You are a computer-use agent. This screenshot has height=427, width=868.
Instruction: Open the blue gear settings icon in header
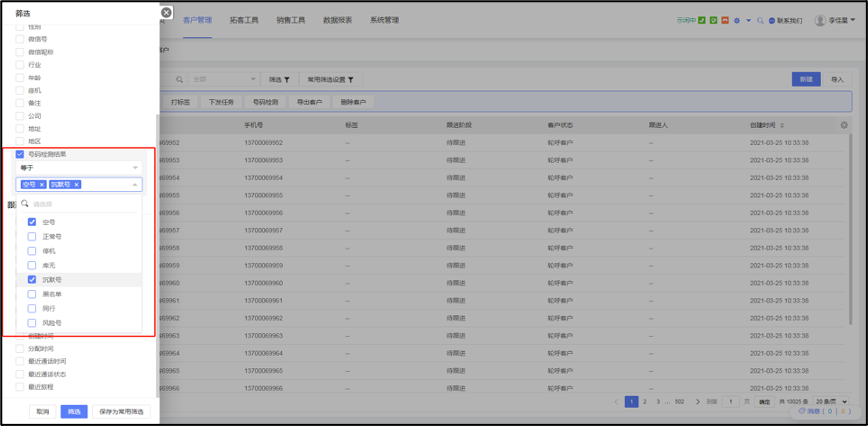[737, 20]
